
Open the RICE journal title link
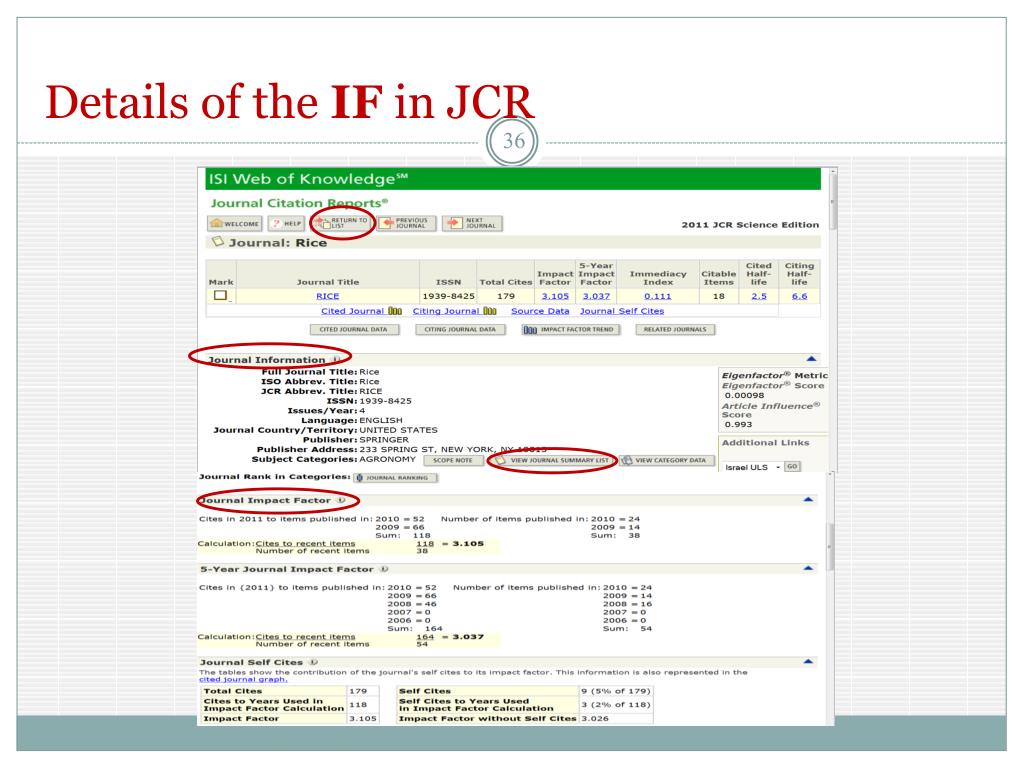(x=327, y=296)
